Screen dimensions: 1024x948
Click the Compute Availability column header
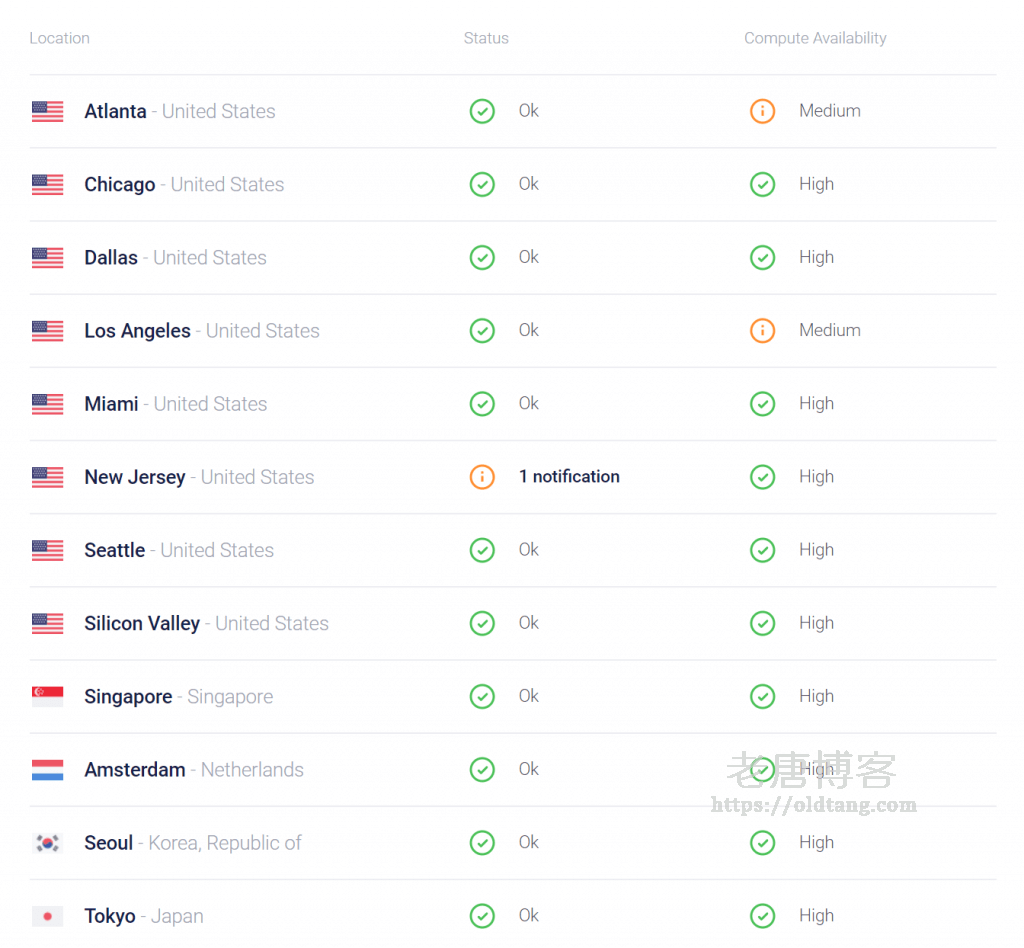tap(815, 38)
